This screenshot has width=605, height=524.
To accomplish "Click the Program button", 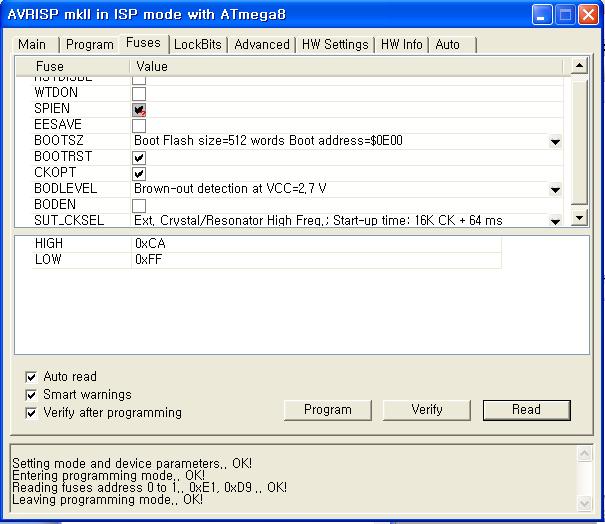I will (x=328, y=410).
